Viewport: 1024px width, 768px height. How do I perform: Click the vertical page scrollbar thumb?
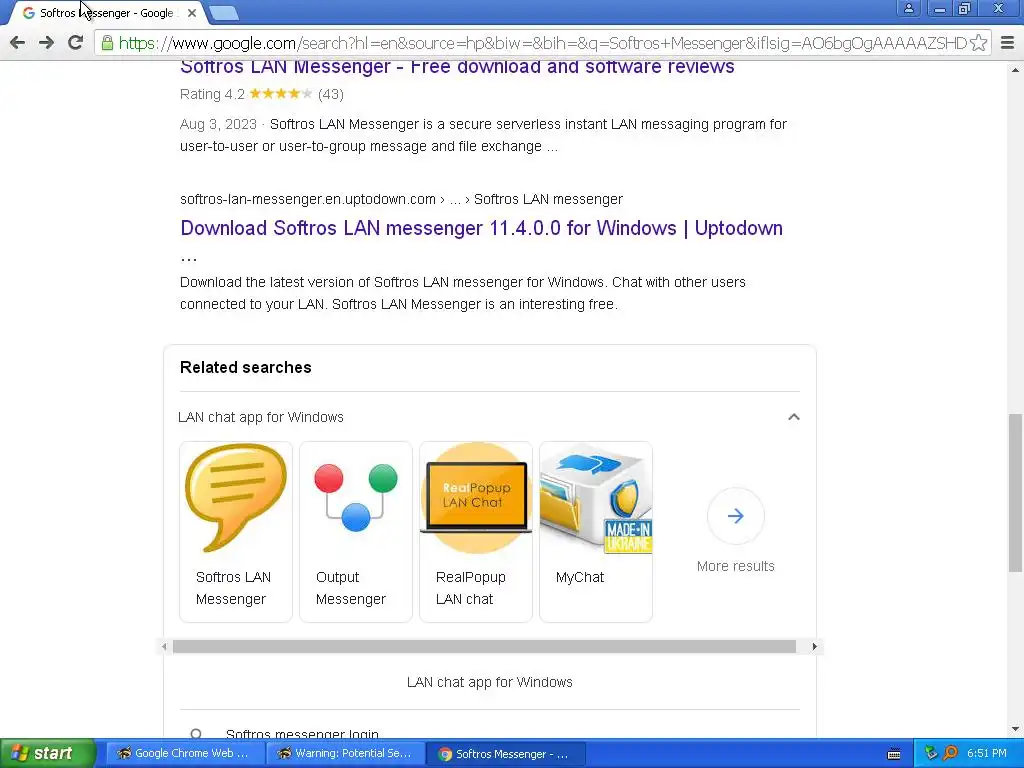coord(1015,492)
